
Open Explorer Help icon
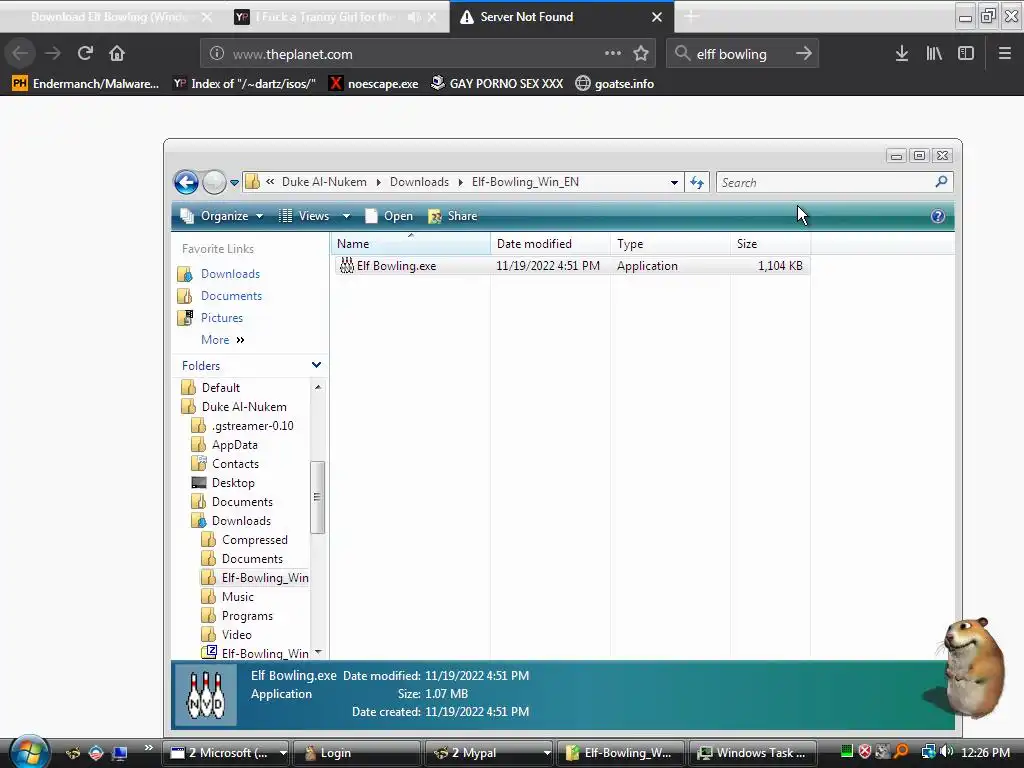(938, 216)
